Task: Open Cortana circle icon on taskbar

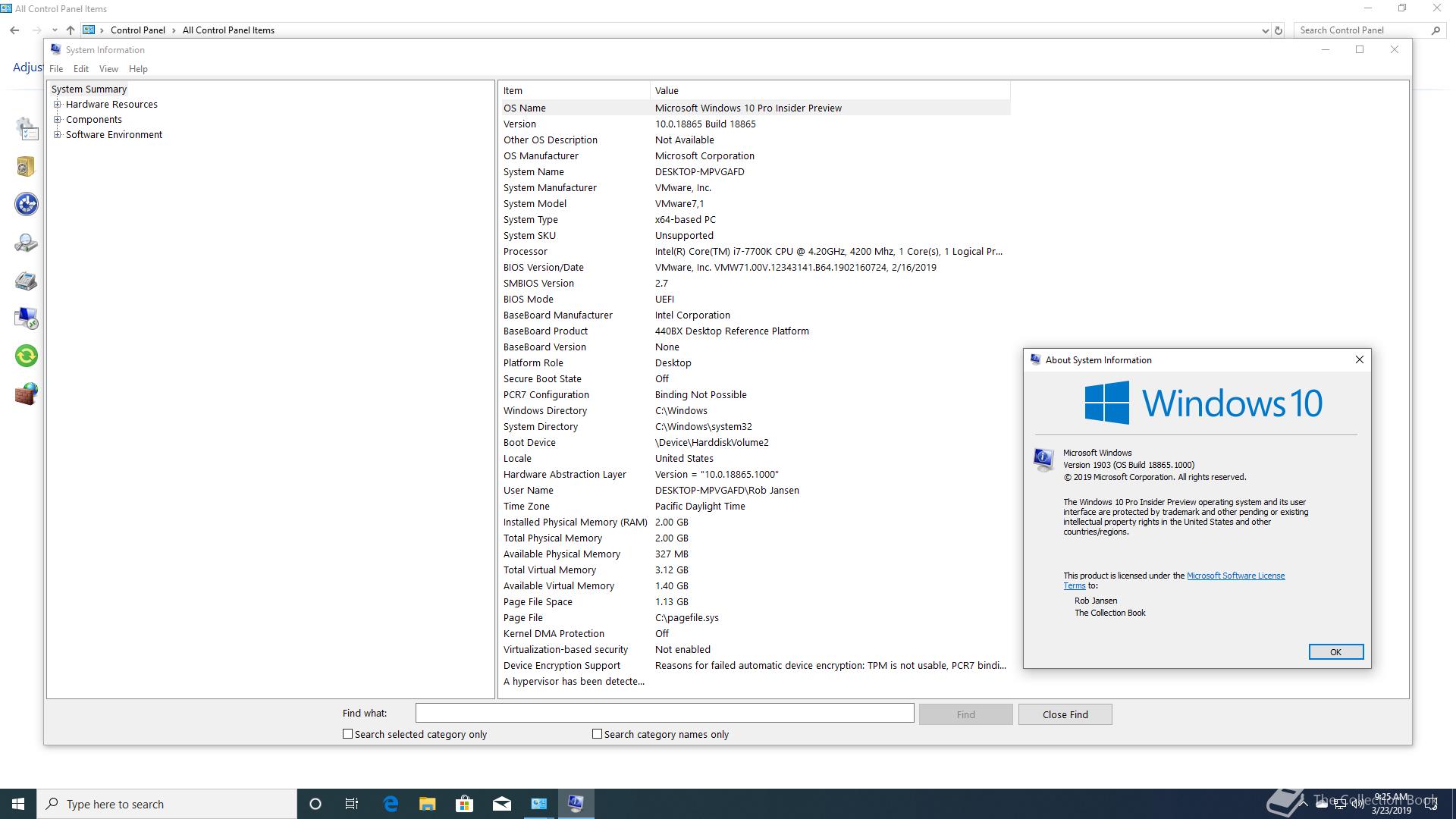Action: click(x=315, y=804)
